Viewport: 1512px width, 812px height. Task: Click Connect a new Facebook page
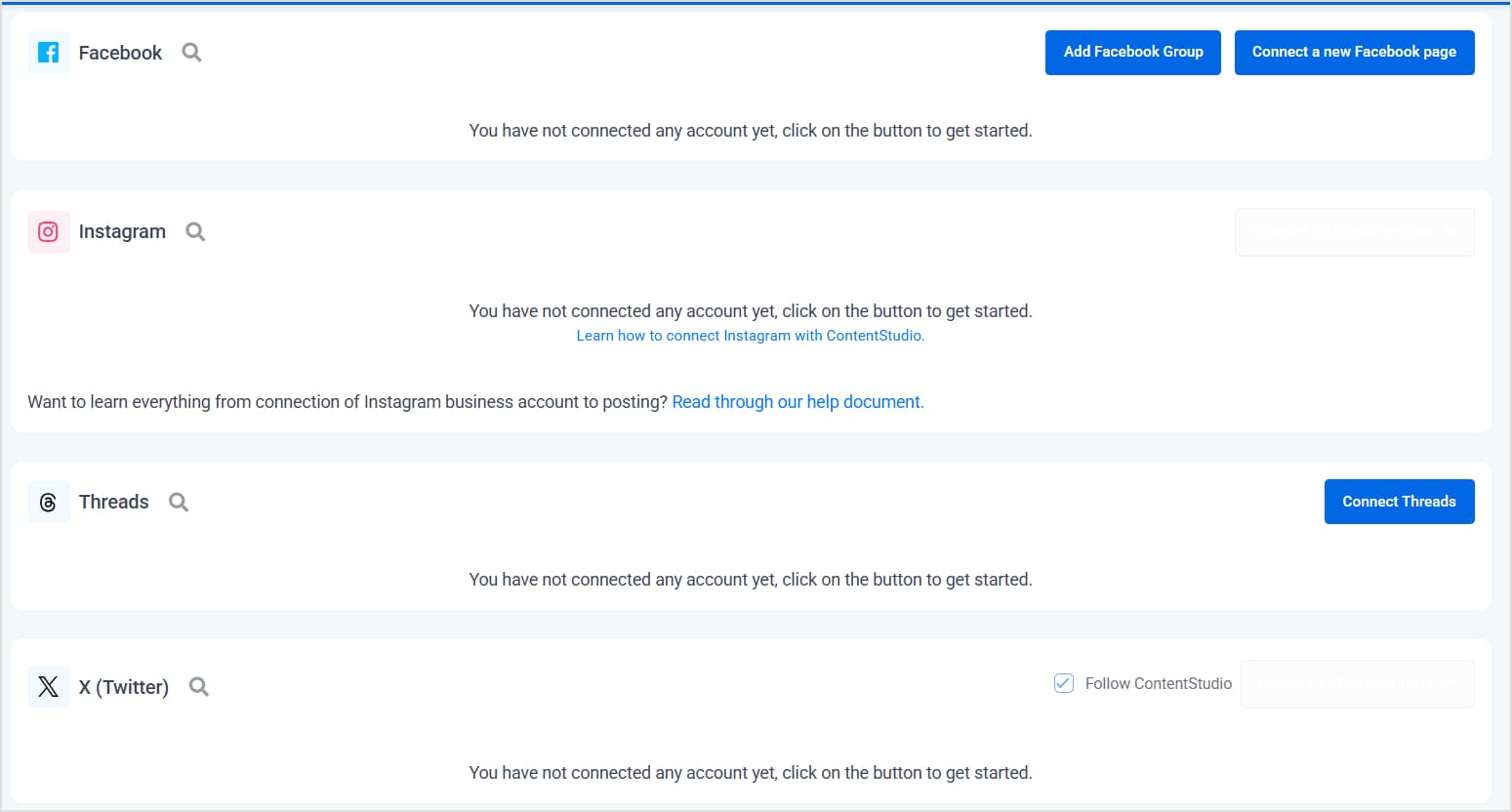pyautogui.click(x=1355, y=53)
